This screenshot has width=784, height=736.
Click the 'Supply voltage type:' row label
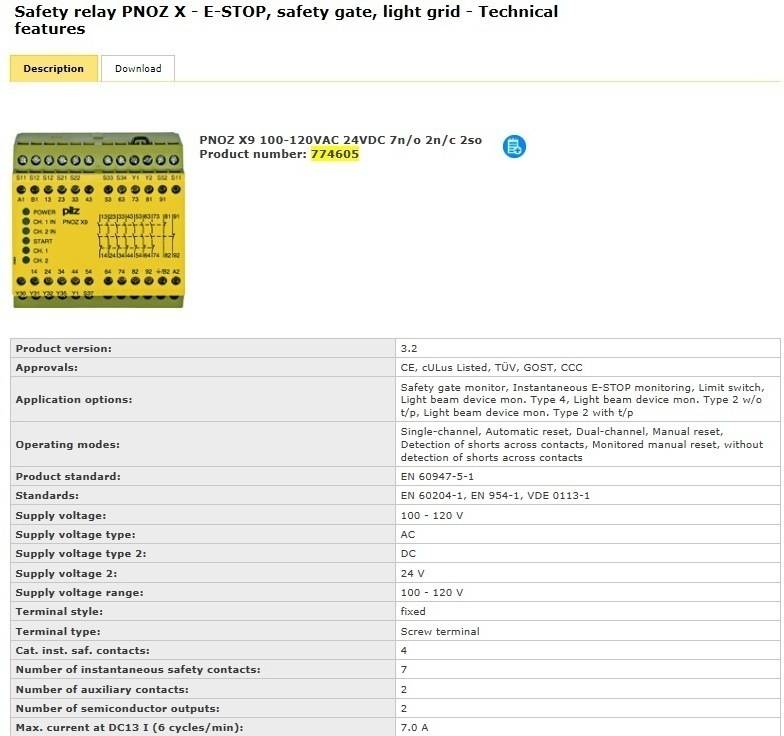76,534
